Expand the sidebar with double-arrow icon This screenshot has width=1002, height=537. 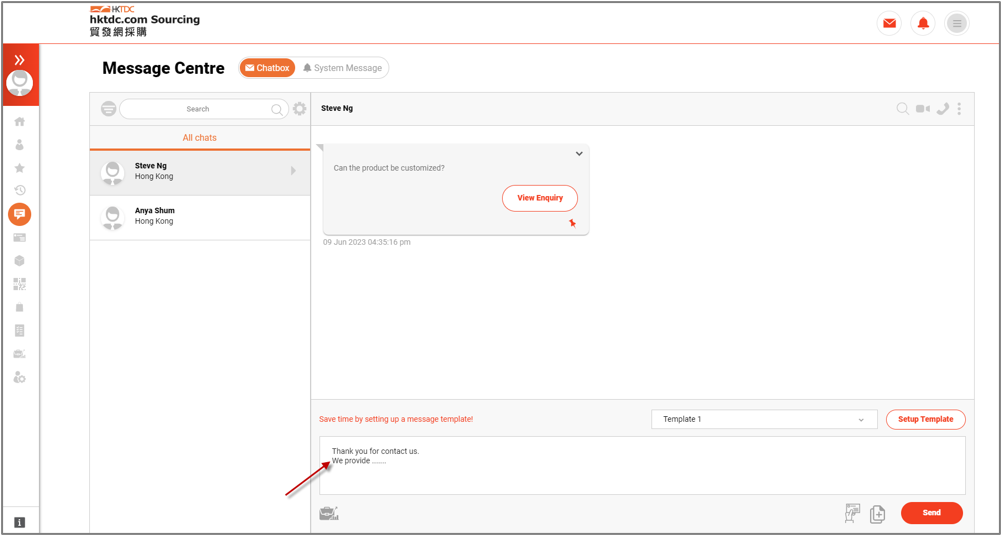pyautogui.click(x=20, y=59)
